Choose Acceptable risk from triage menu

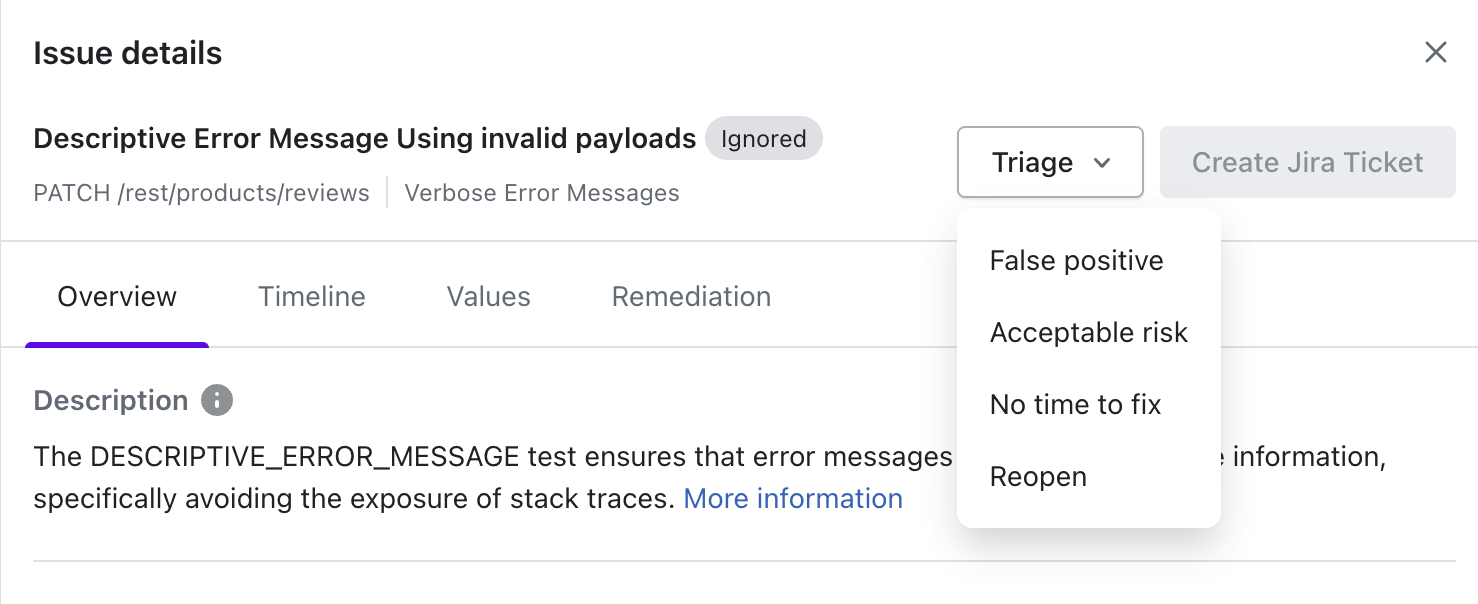coord(1088,333)
